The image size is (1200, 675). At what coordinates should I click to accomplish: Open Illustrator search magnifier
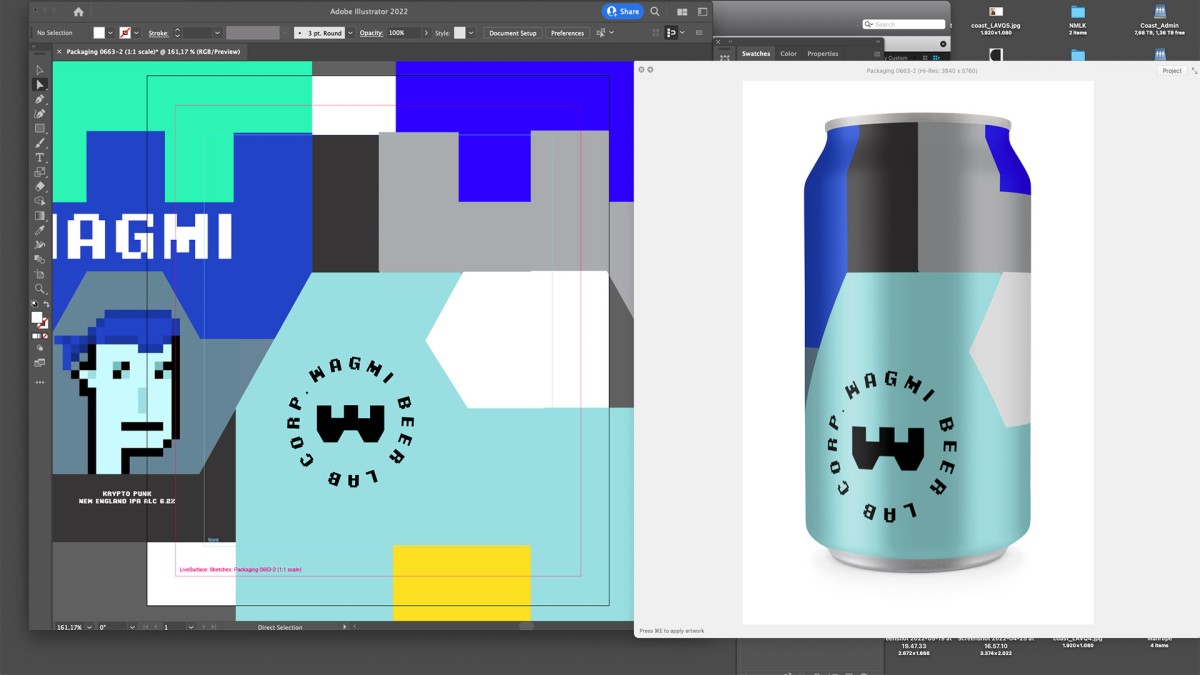[x=655, y=12]
